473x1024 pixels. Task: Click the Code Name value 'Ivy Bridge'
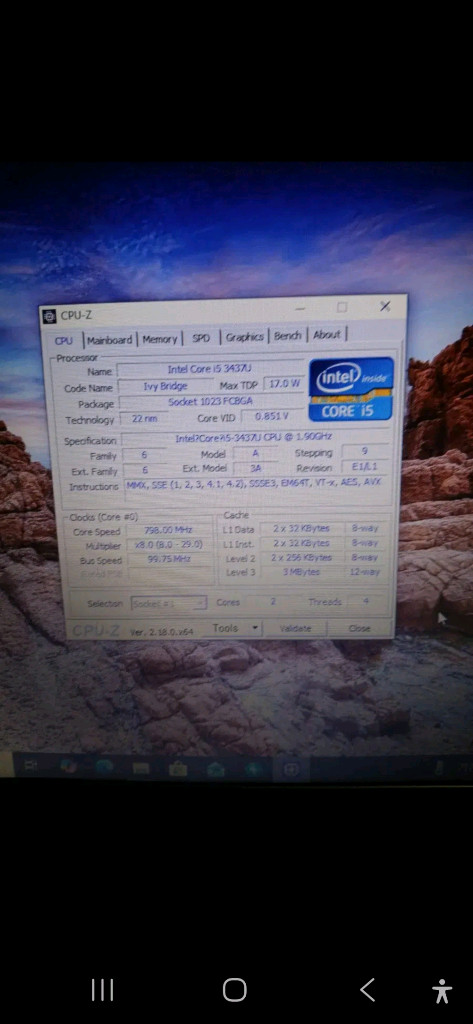pos(165,387)
